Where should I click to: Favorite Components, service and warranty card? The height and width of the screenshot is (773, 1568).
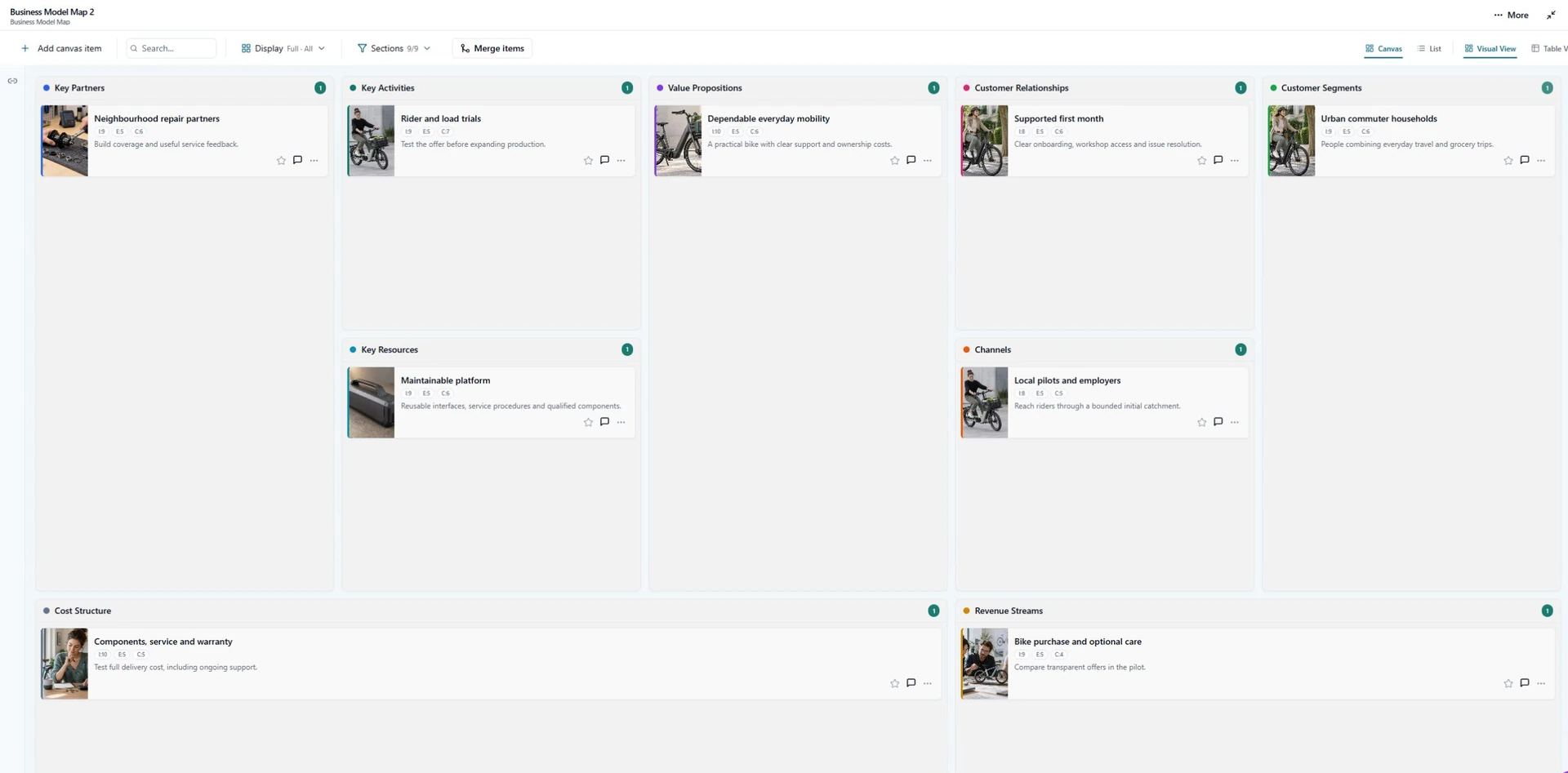point(894,684)
